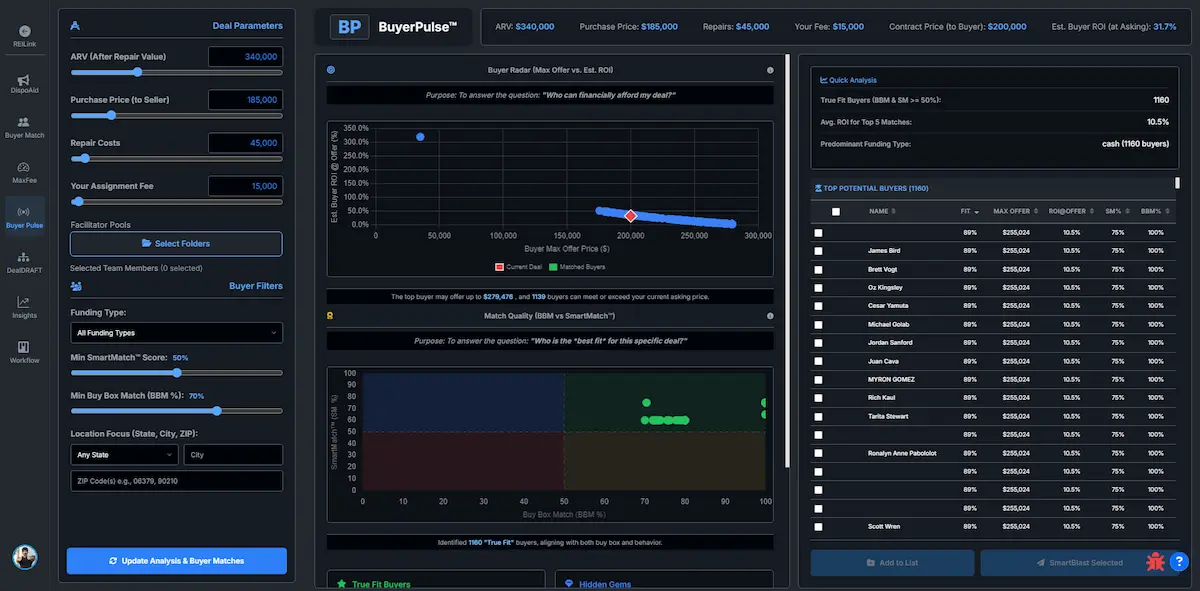Open the MaxFee gauge icon
Screen dimensions: 1200x591
click(x=24, y=167)
